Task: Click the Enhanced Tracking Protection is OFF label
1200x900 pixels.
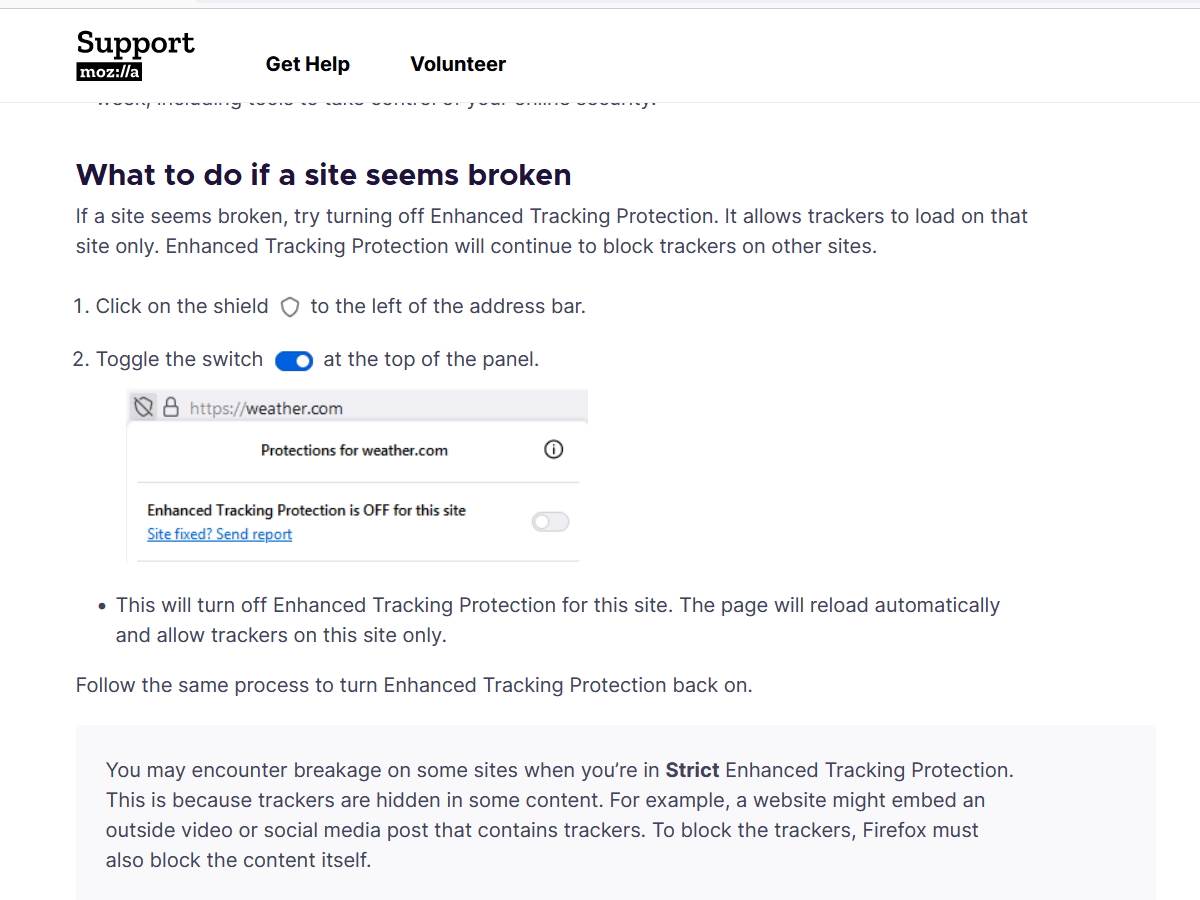Action: click(x=306, y=510)
